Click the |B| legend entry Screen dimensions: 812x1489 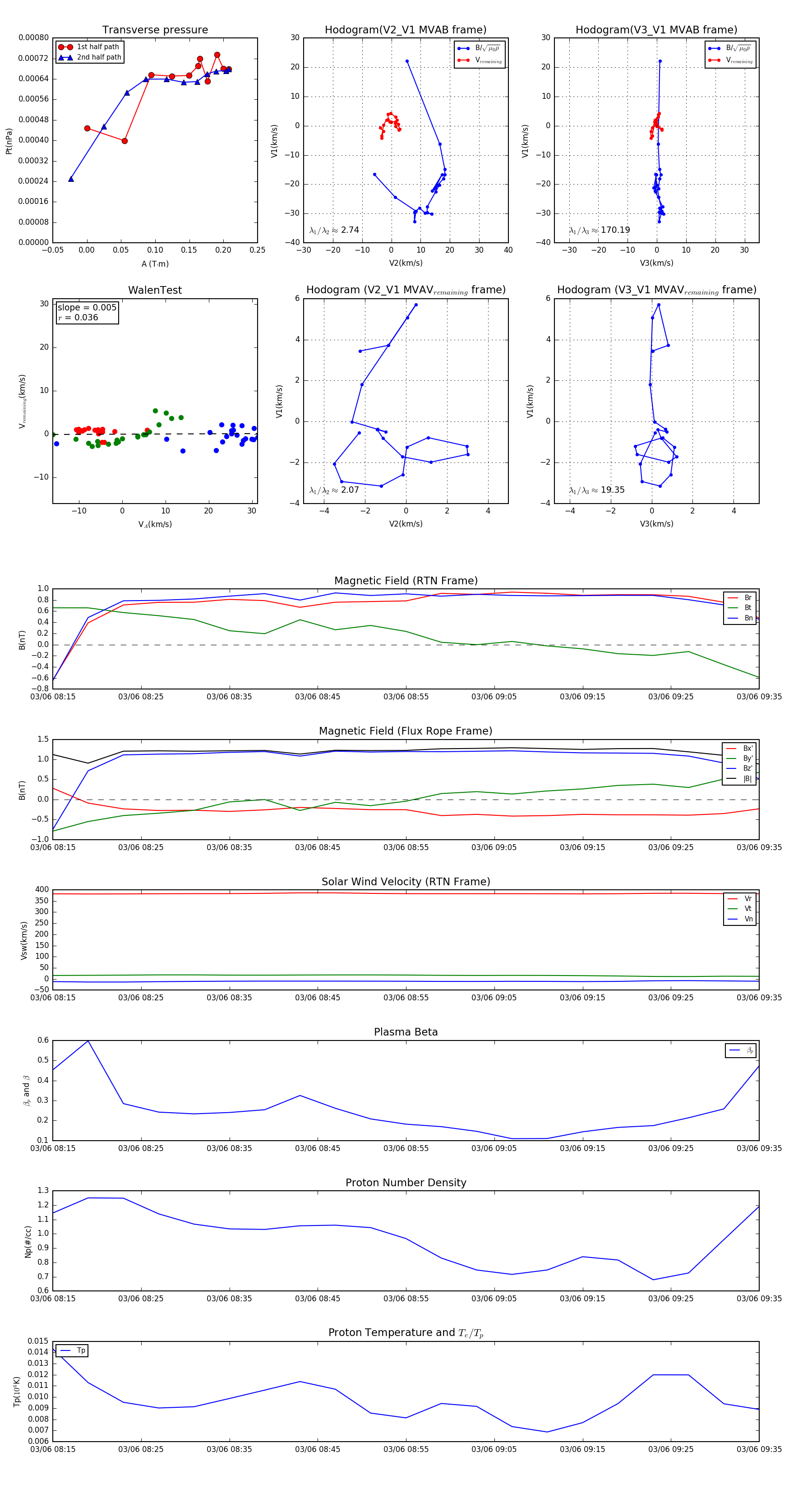[x=740, y=779]
